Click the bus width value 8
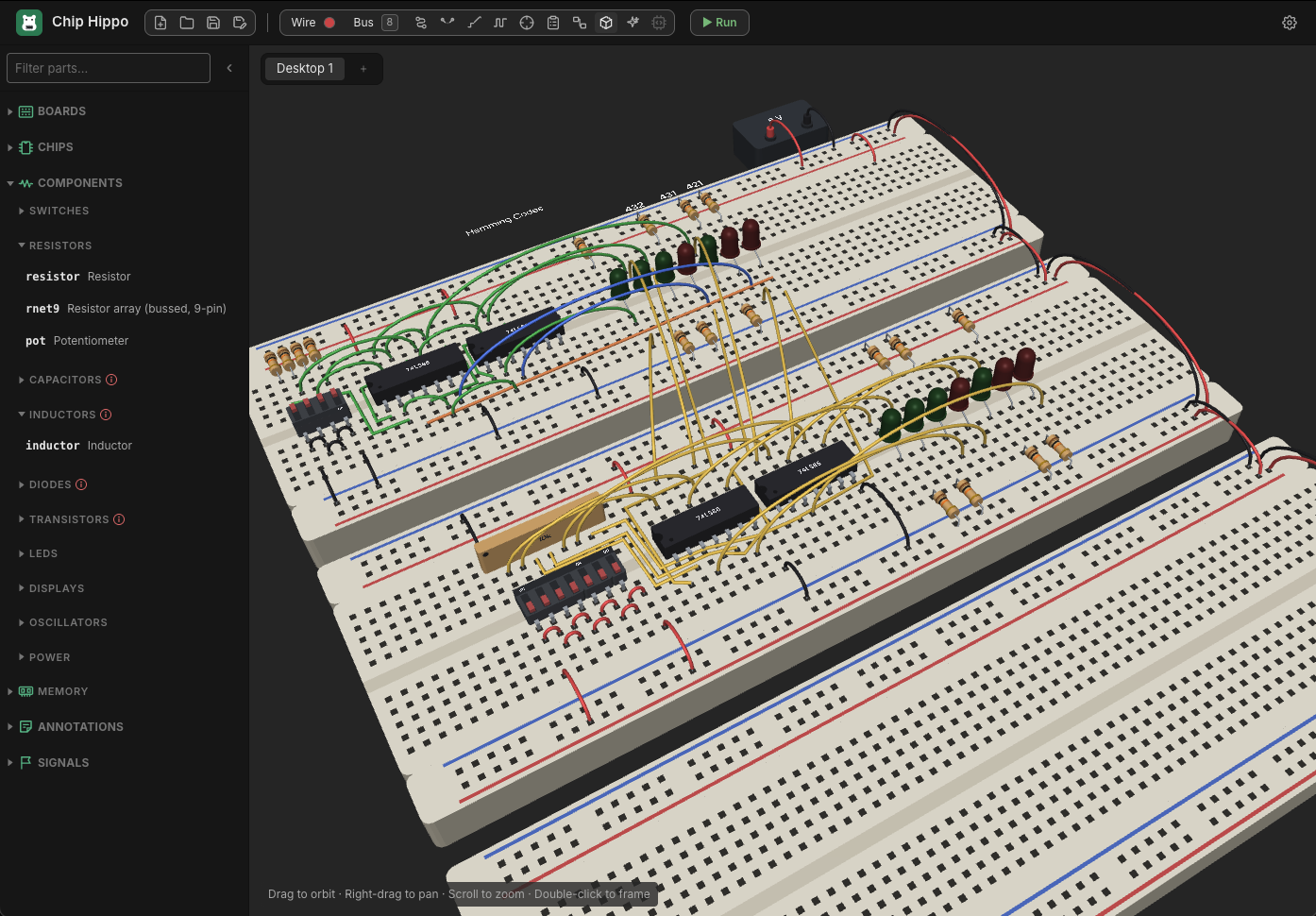The image size is (1316, 916). pyautogui.click(x=389, y=23)
